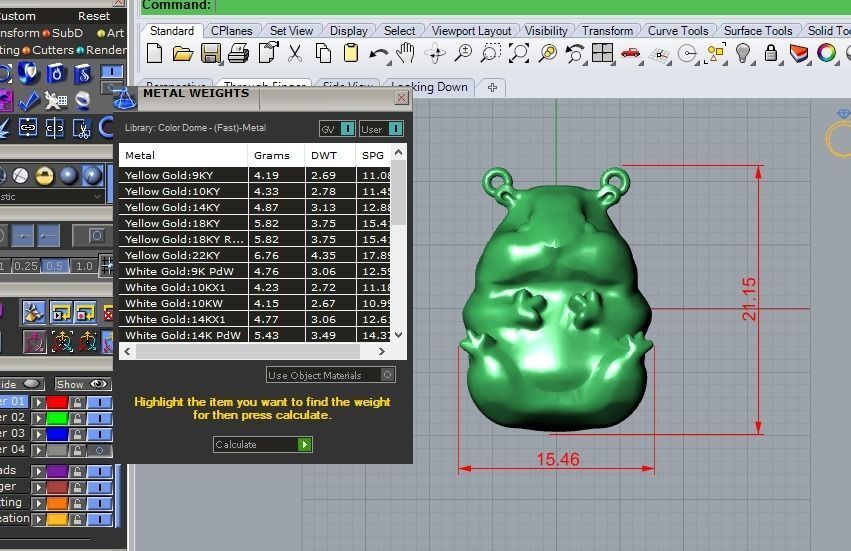The height and width of the screenshot is (551, 851).
Task: Expand layer 01 arrow
Action: point(38,402)
